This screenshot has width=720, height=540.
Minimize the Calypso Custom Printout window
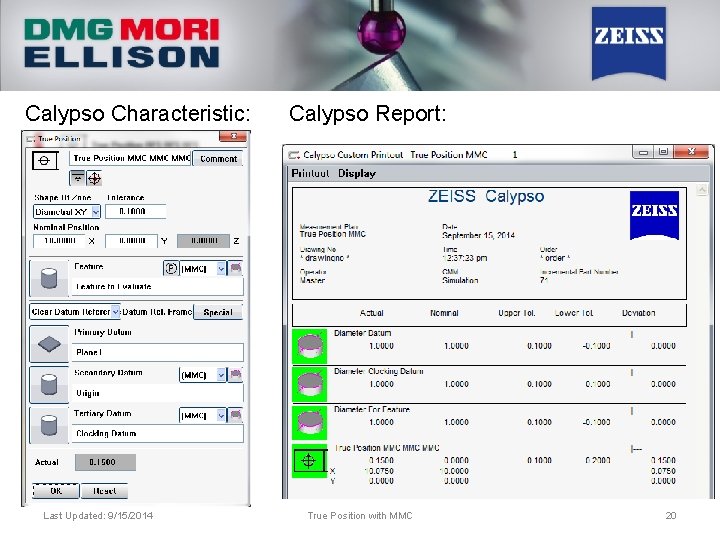(643, 152)
